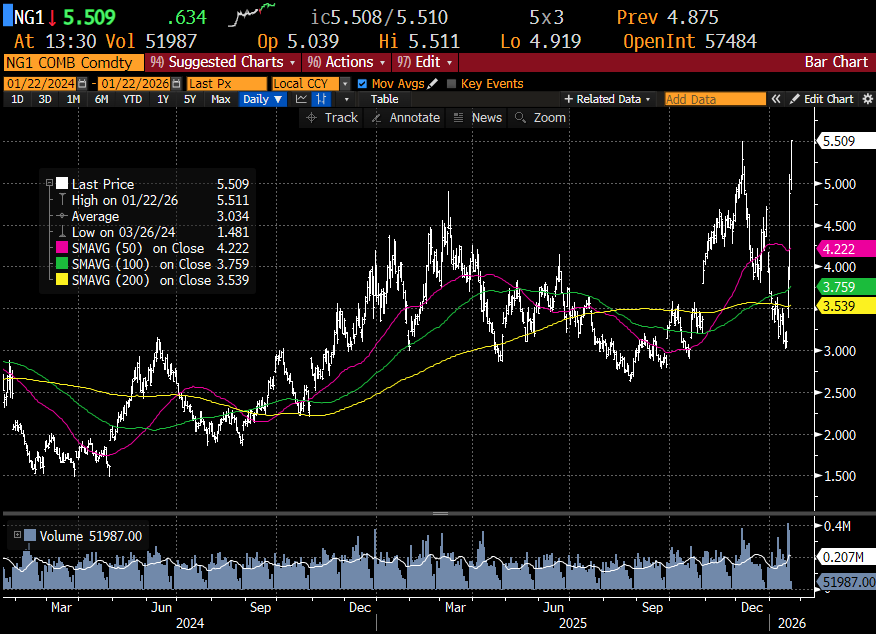The height and width of the screenshot is (634, 876).
Task: Click the double-chevron collapse icon
Action: 775,99
